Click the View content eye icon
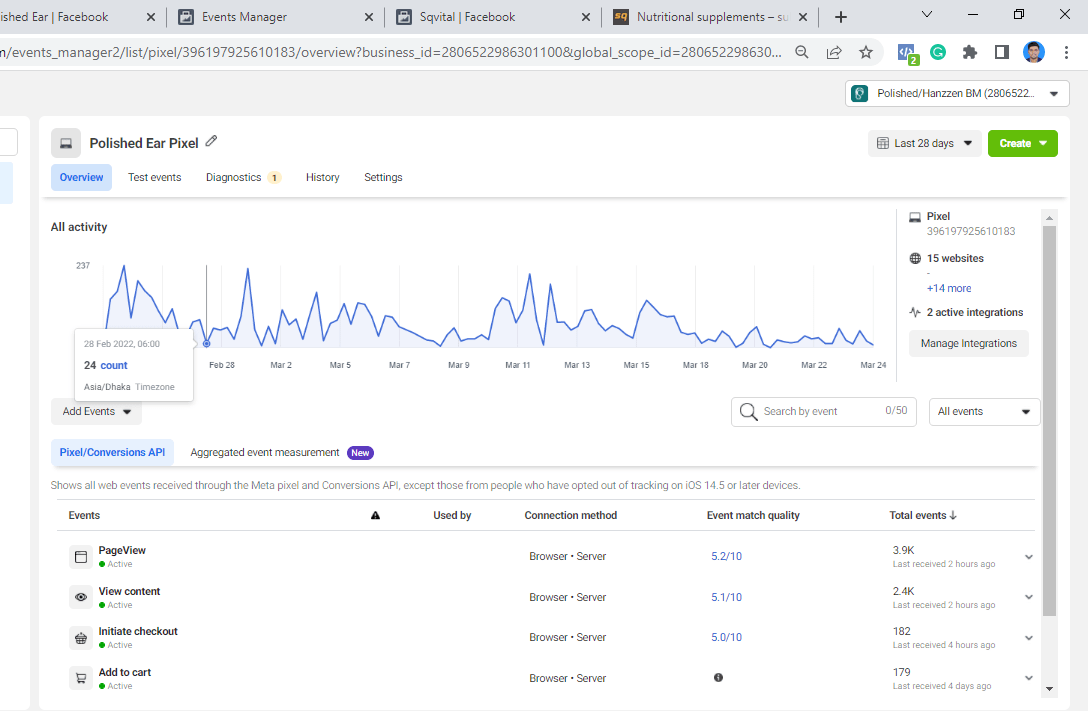The image size is (1088, 711). (x=81, y=597)
